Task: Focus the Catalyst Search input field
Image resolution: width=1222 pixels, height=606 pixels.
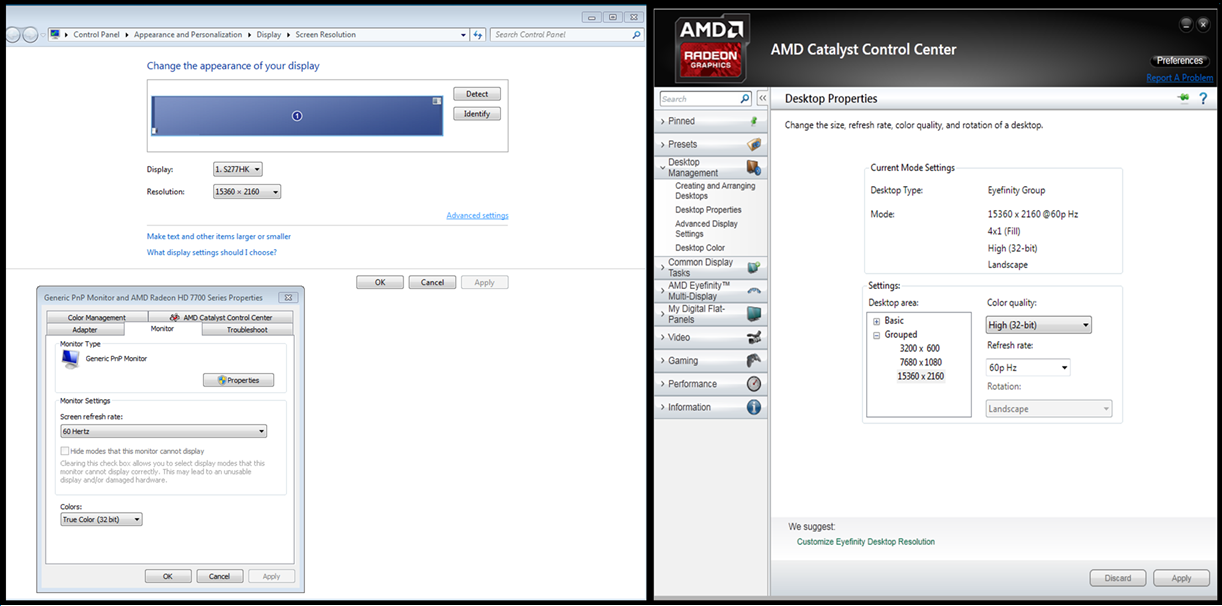Action: point(699,98)
